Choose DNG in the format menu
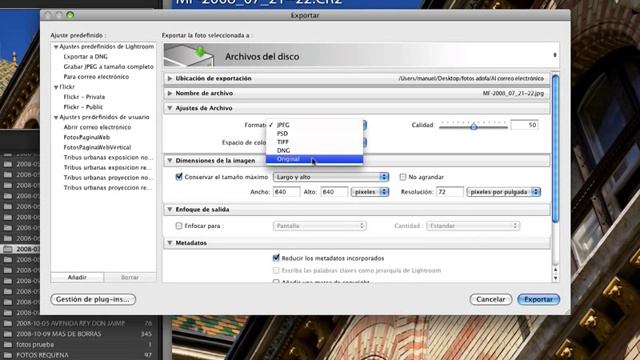640x360 pixels. [x=314, y=151]
